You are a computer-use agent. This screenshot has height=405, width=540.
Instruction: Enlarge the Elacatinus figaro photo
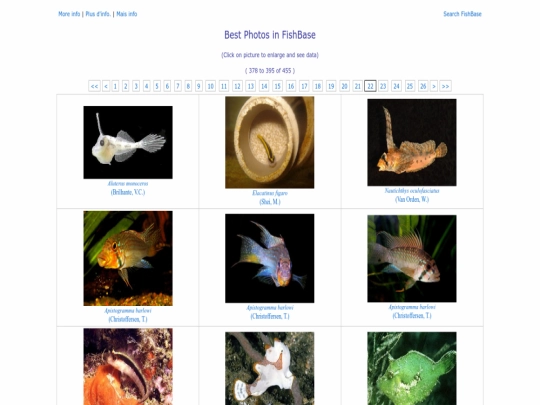click(270, 142)
